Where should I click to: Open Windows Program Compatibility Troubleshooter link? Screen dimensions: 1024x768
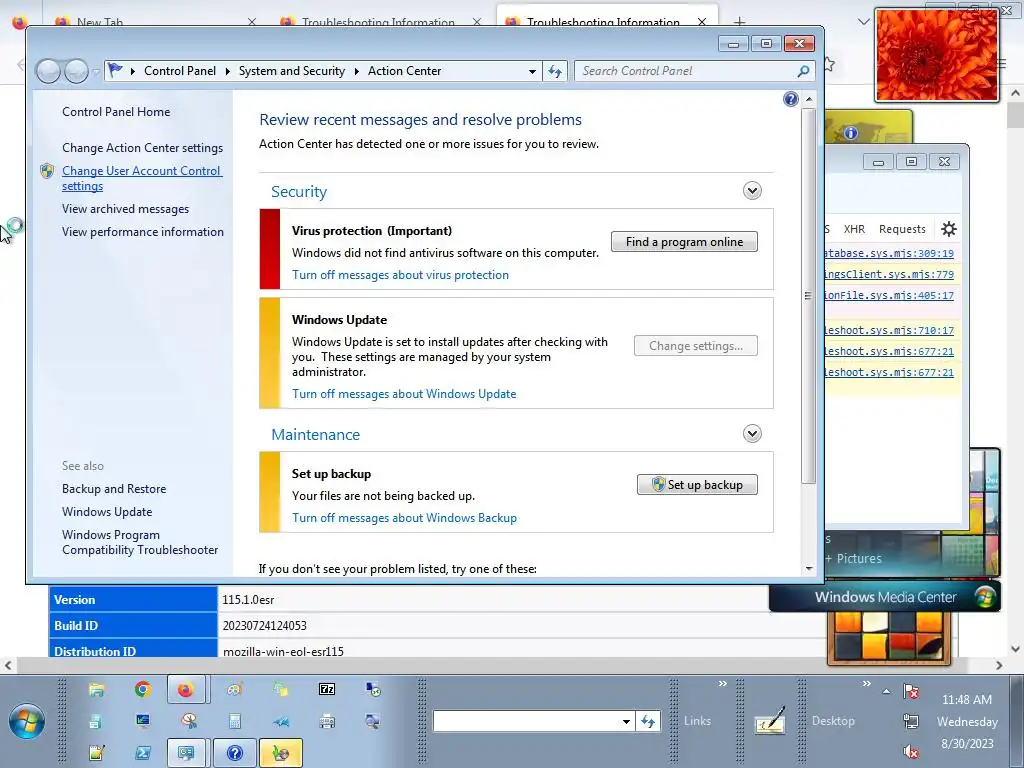[x=140, y=542]
